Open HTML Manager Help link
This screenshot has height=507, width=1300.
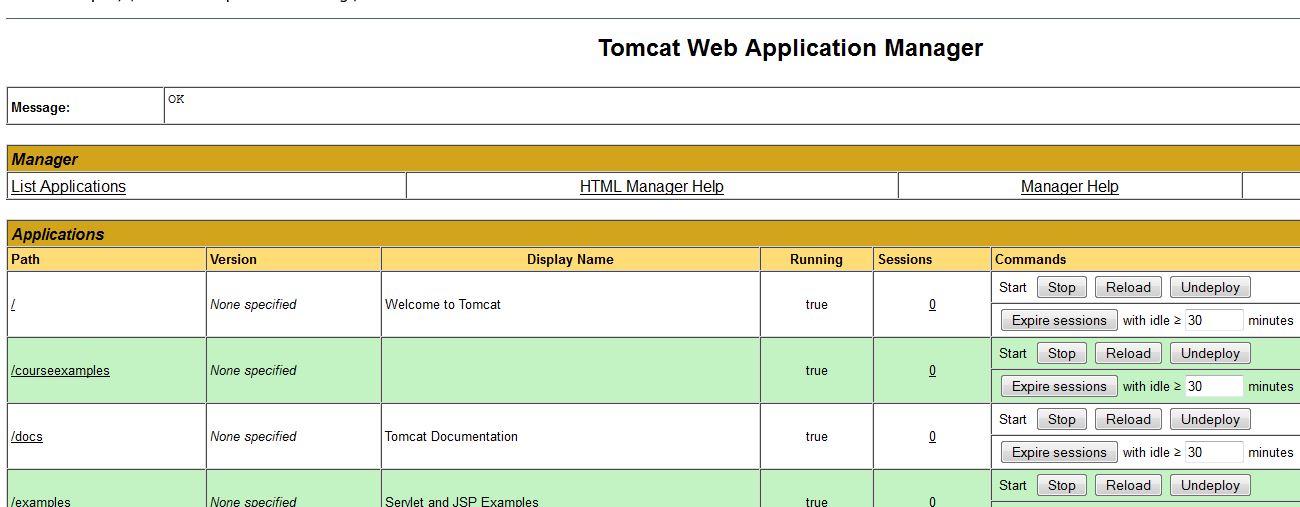(652, 186)
